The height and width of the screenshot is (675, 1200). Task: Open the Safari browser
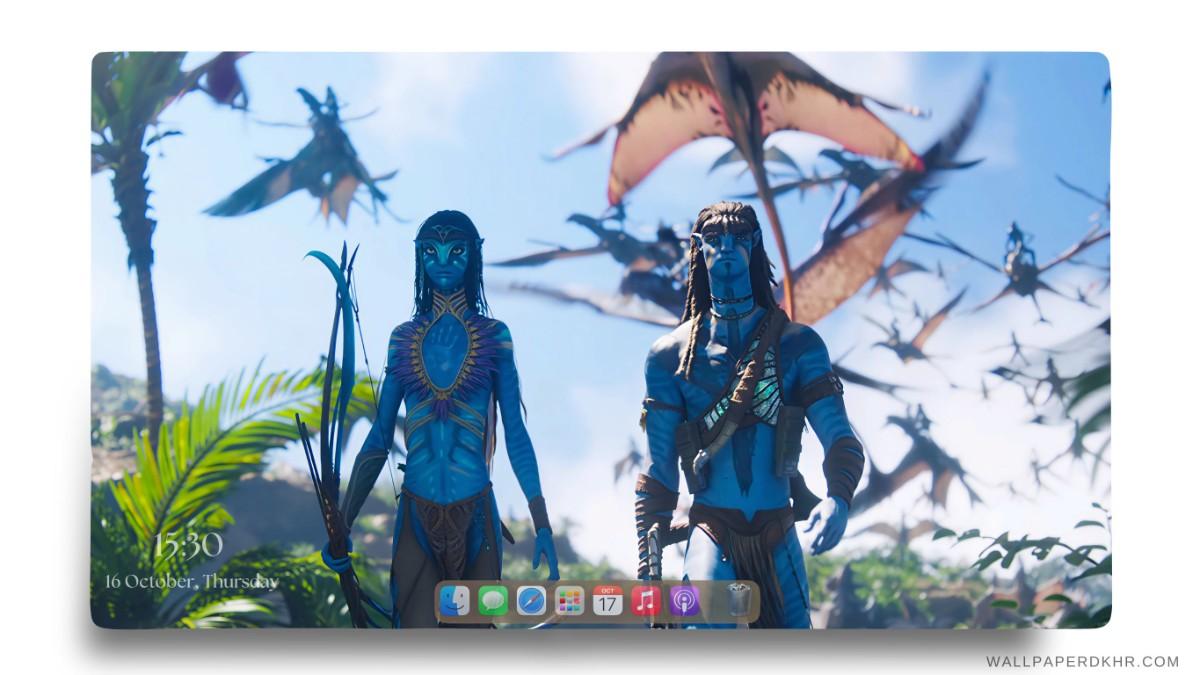(x=531, y=601)
